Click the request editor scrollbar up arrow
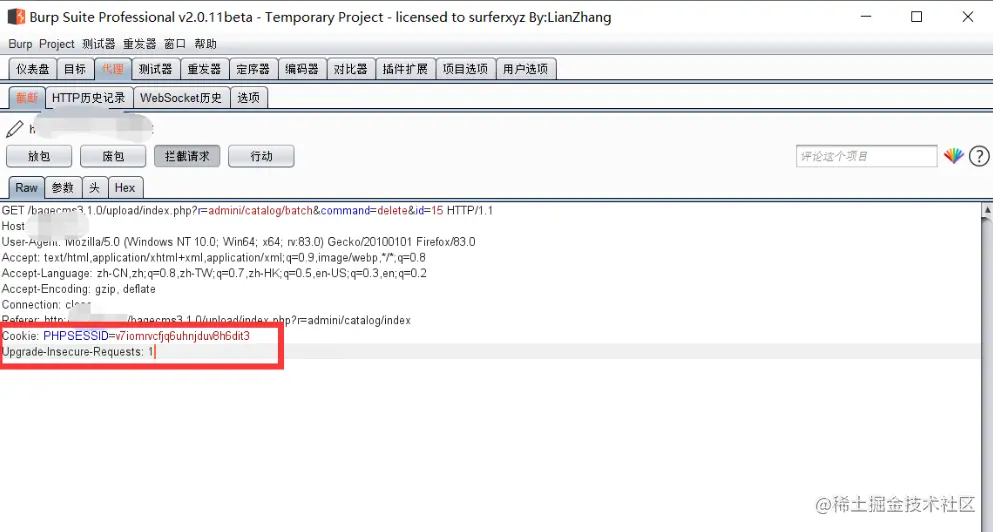This screenshot has height=532, width=993. click(987, 210)
